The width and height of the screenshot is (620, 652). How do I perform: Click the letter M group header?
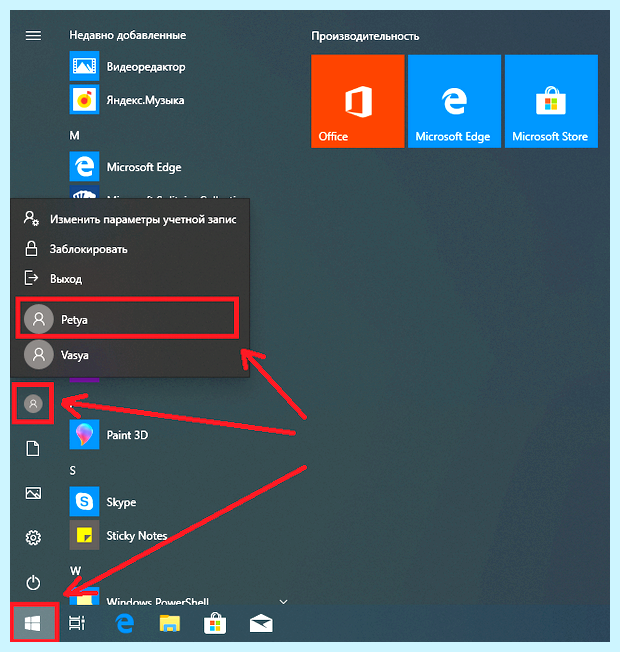74,135
